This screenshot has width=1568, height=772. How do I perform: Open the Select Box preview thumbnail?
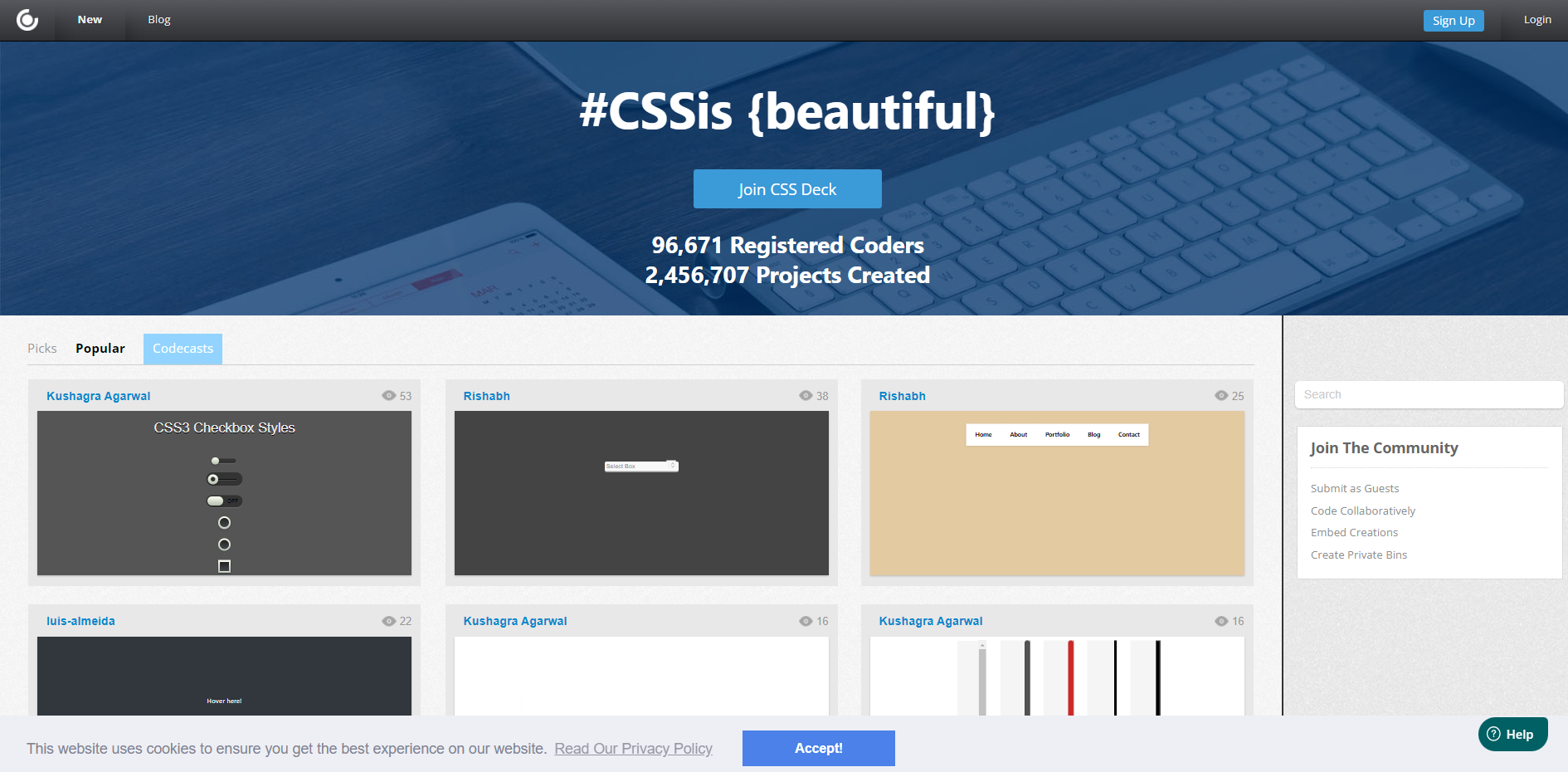(x=641, y=493)
